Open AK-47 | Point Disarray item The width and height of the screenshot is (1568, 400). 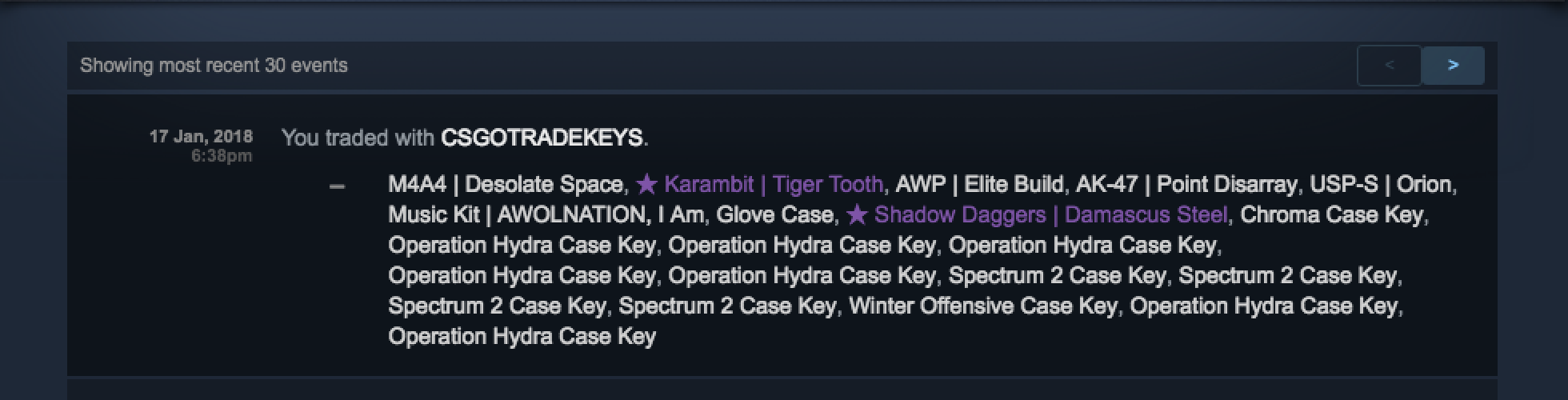tap(1186, 185)
